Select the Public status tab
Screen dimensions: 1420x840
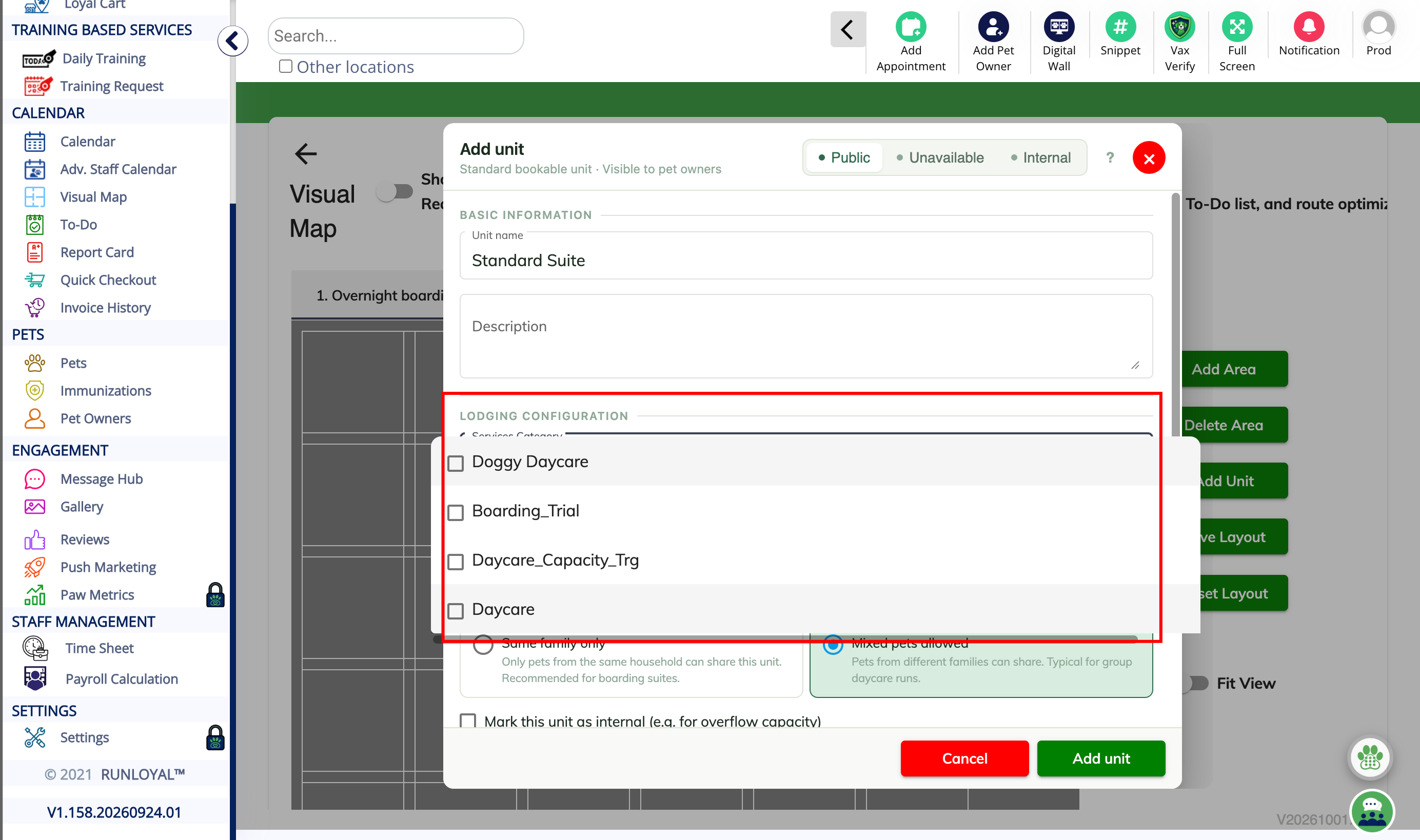pos(843,157)
